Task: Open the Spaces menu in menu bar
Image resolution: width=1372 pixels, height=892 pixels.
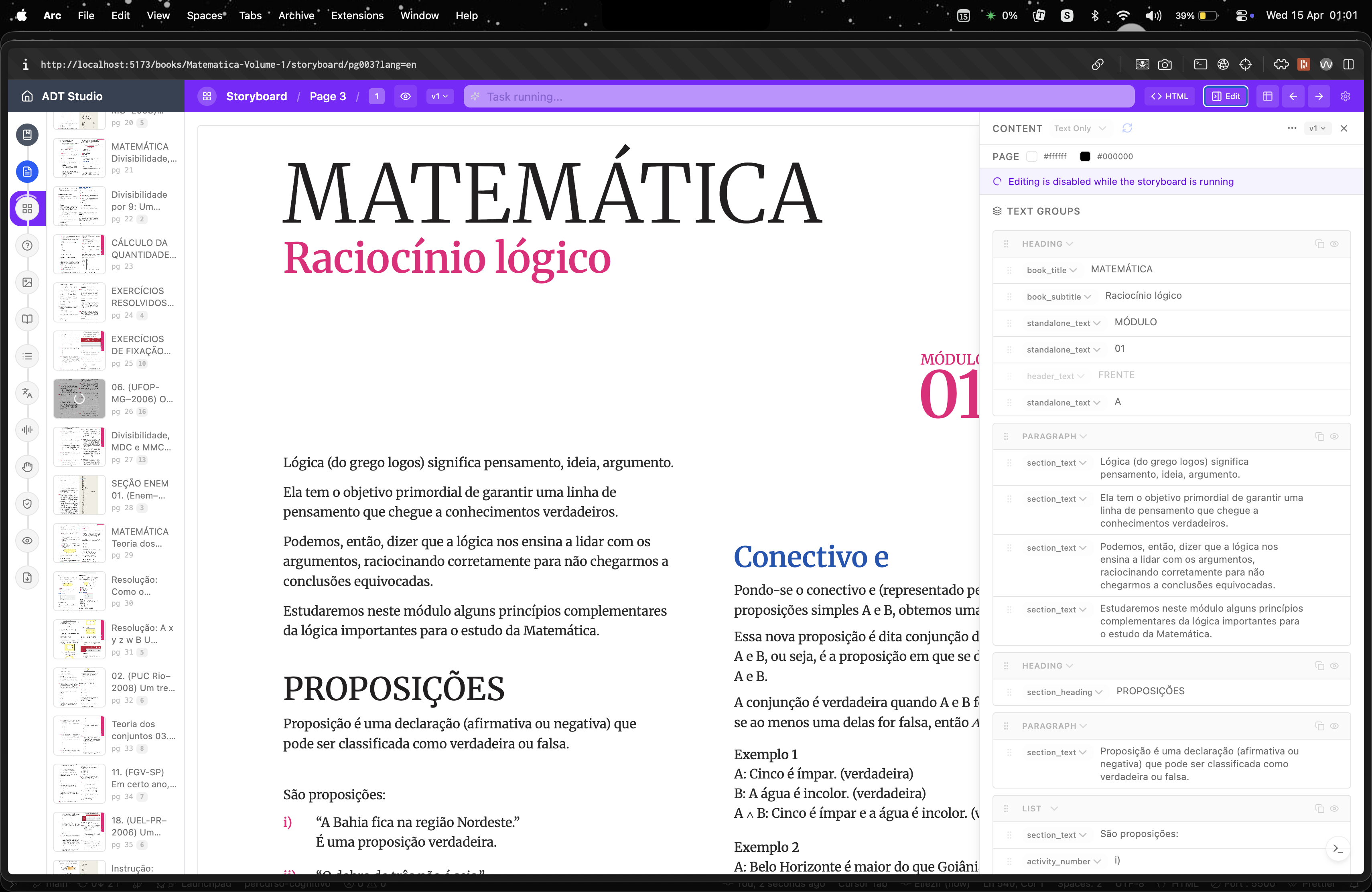Action: coord(204,16)
